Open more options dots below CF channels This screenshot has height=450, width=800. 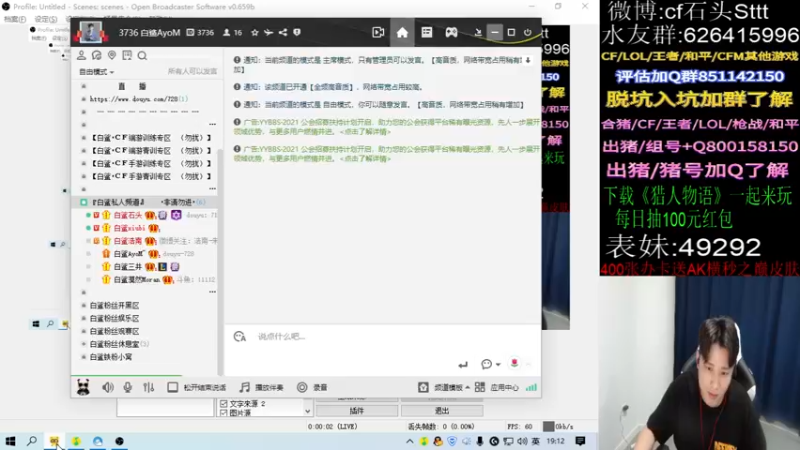(212, 189)
